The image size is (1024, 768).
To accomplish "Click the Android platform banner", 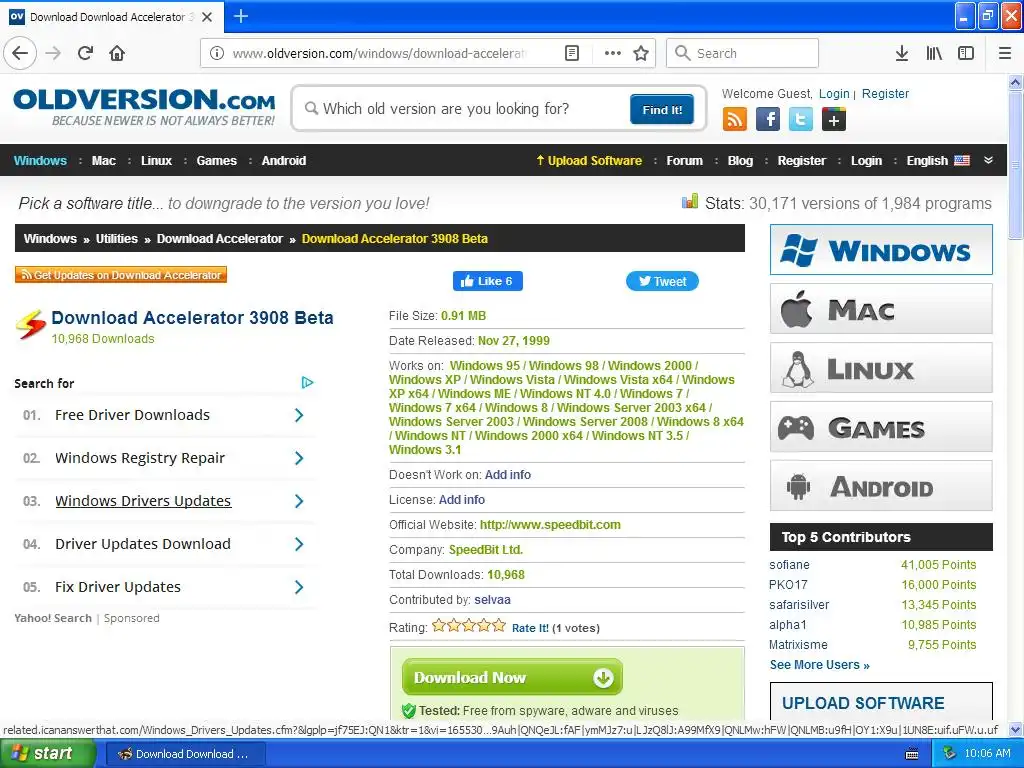I will 881,486.
